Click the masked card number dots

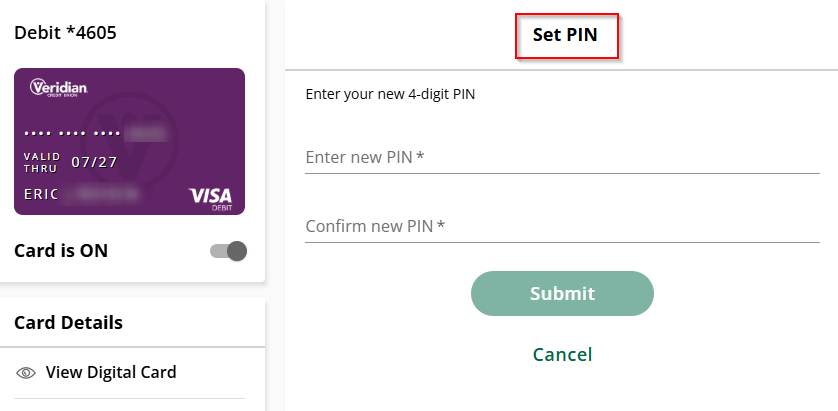tap(72, 133)
